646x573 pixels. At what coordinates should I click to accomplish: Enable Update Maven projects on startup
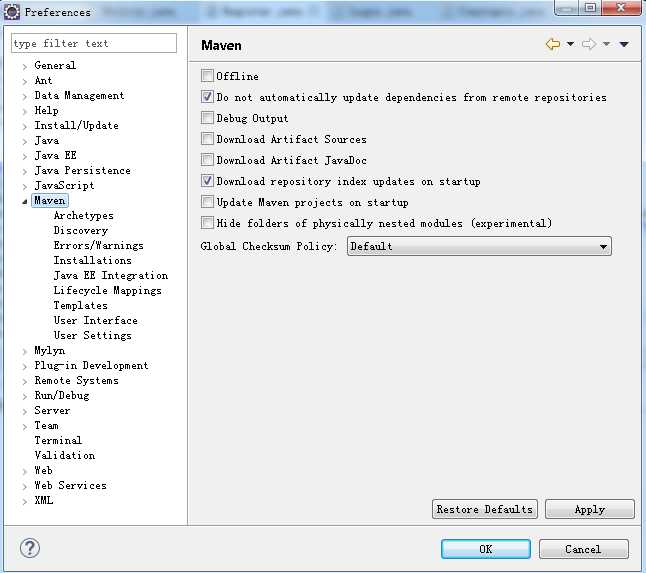[207, 202]
